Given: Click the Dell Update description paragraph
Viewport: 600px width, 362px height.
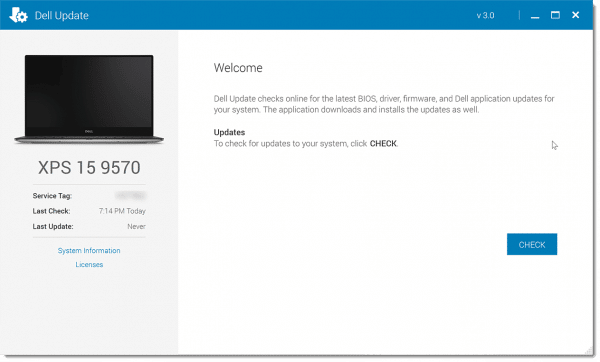Looking at the screenshot, I should point(384,104).
